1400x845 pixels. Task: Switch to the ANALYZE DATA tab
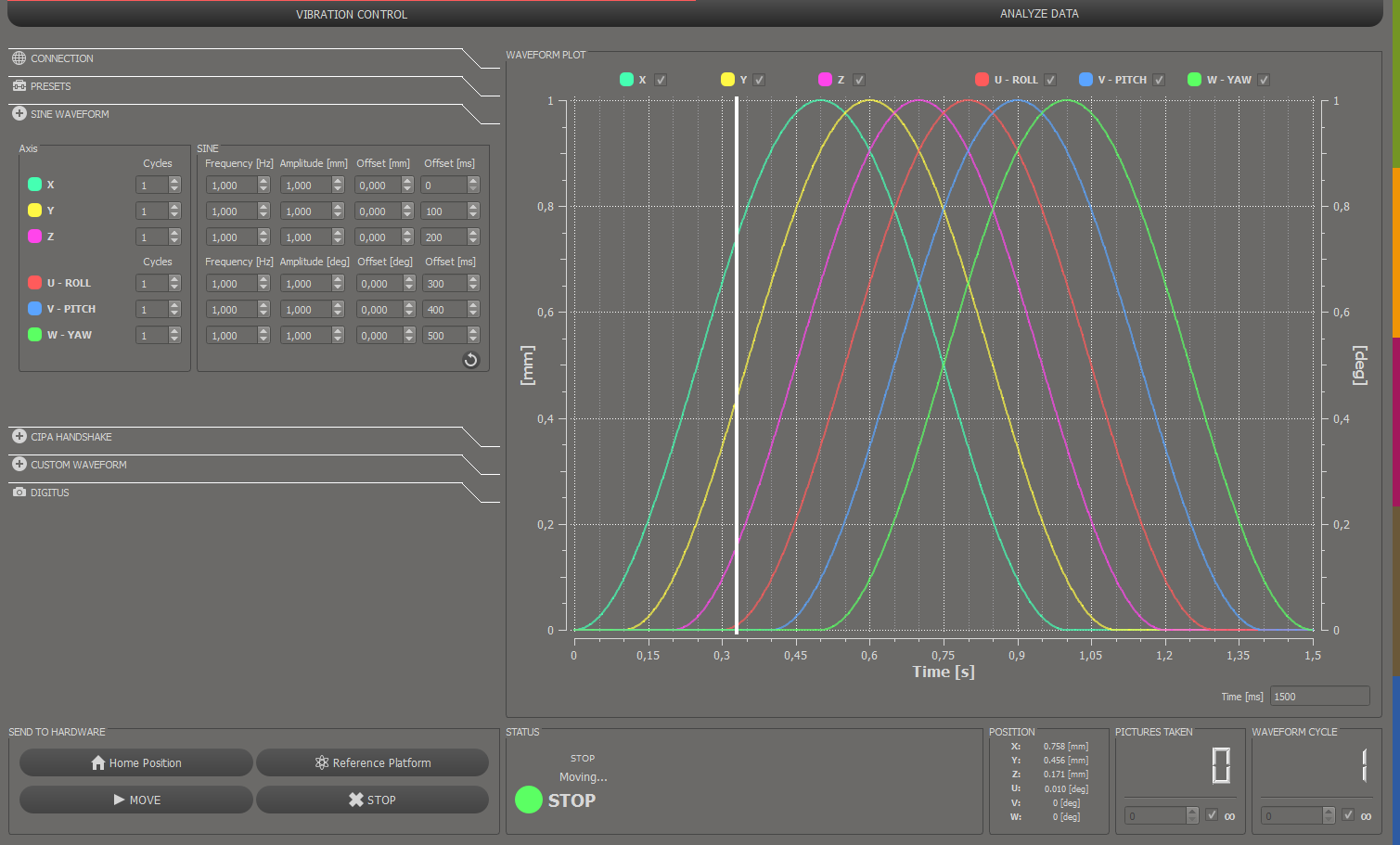1039,14
